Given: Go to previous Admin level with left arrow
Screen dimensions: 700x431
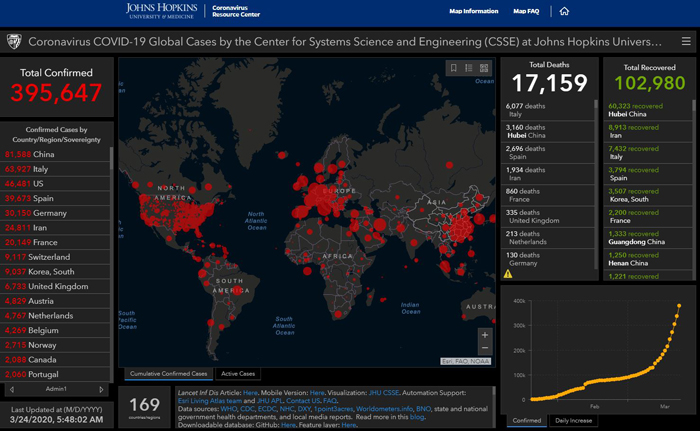Looking at the screenshot, I should click(x=12, y=389).
